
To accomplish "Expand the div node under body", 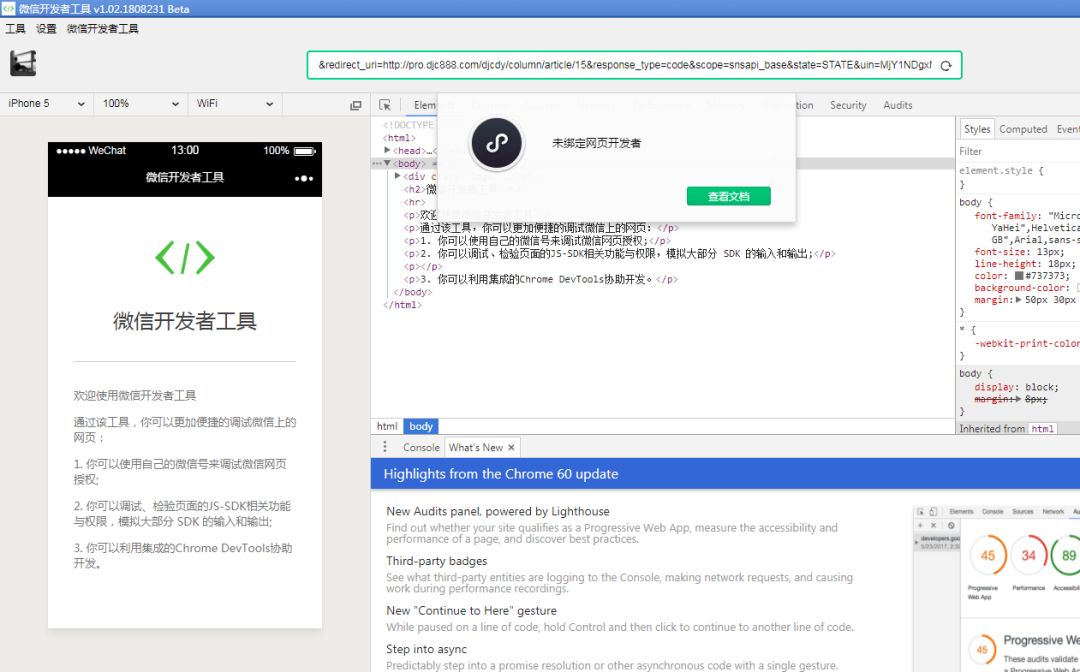I will click(397, 176).
